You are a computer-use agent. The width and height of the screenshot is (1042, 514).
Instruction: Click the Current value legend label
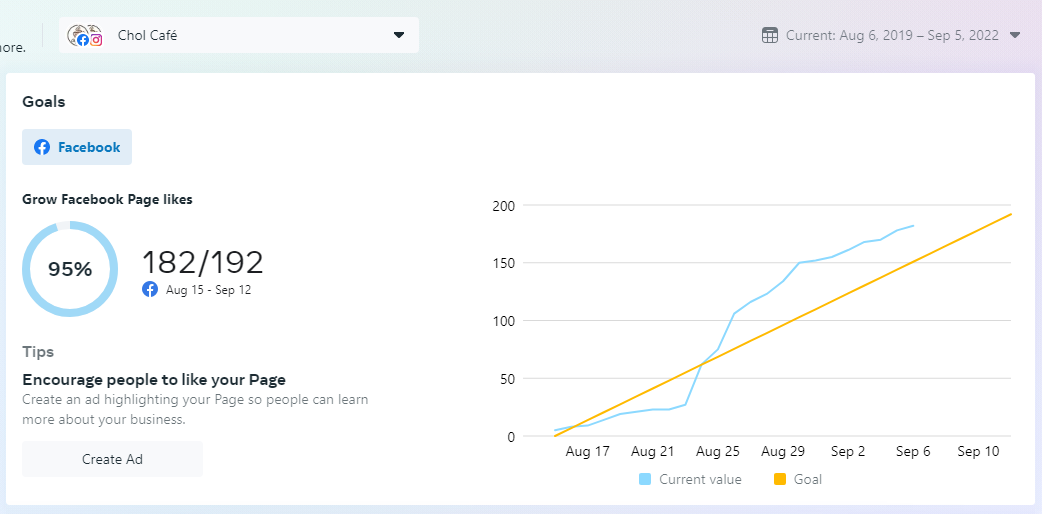[700, 479]
